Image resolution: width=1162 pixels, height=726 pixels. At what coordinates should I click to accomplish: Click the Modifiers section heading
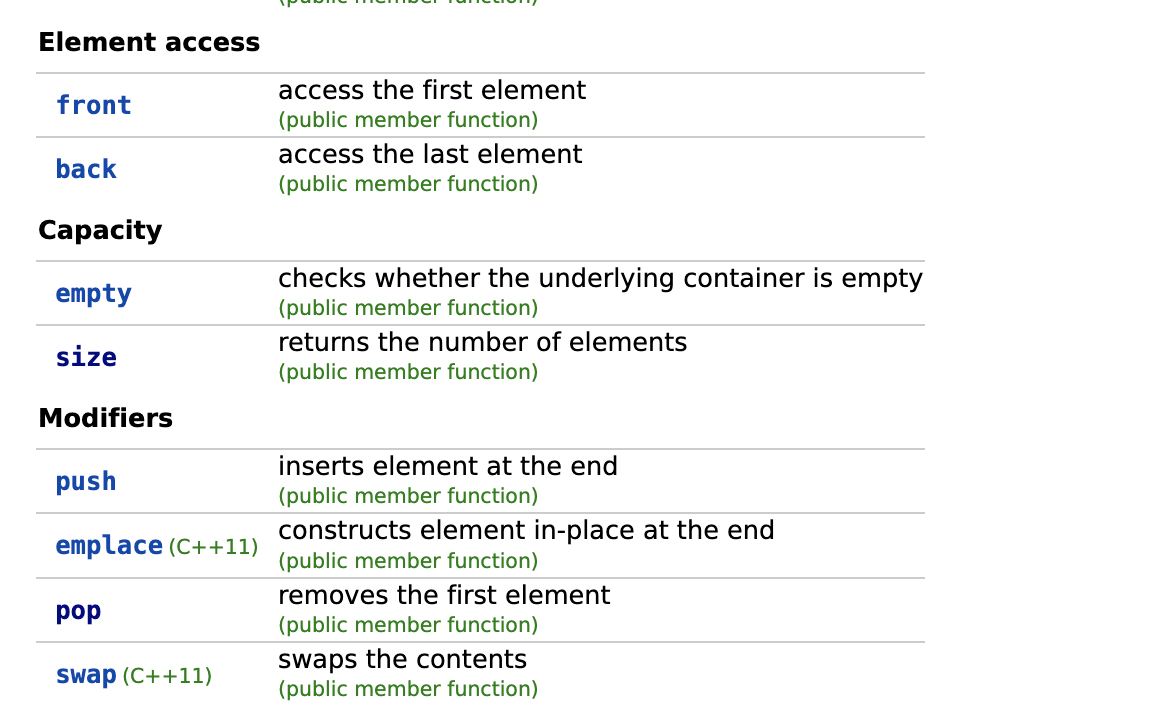105,418
